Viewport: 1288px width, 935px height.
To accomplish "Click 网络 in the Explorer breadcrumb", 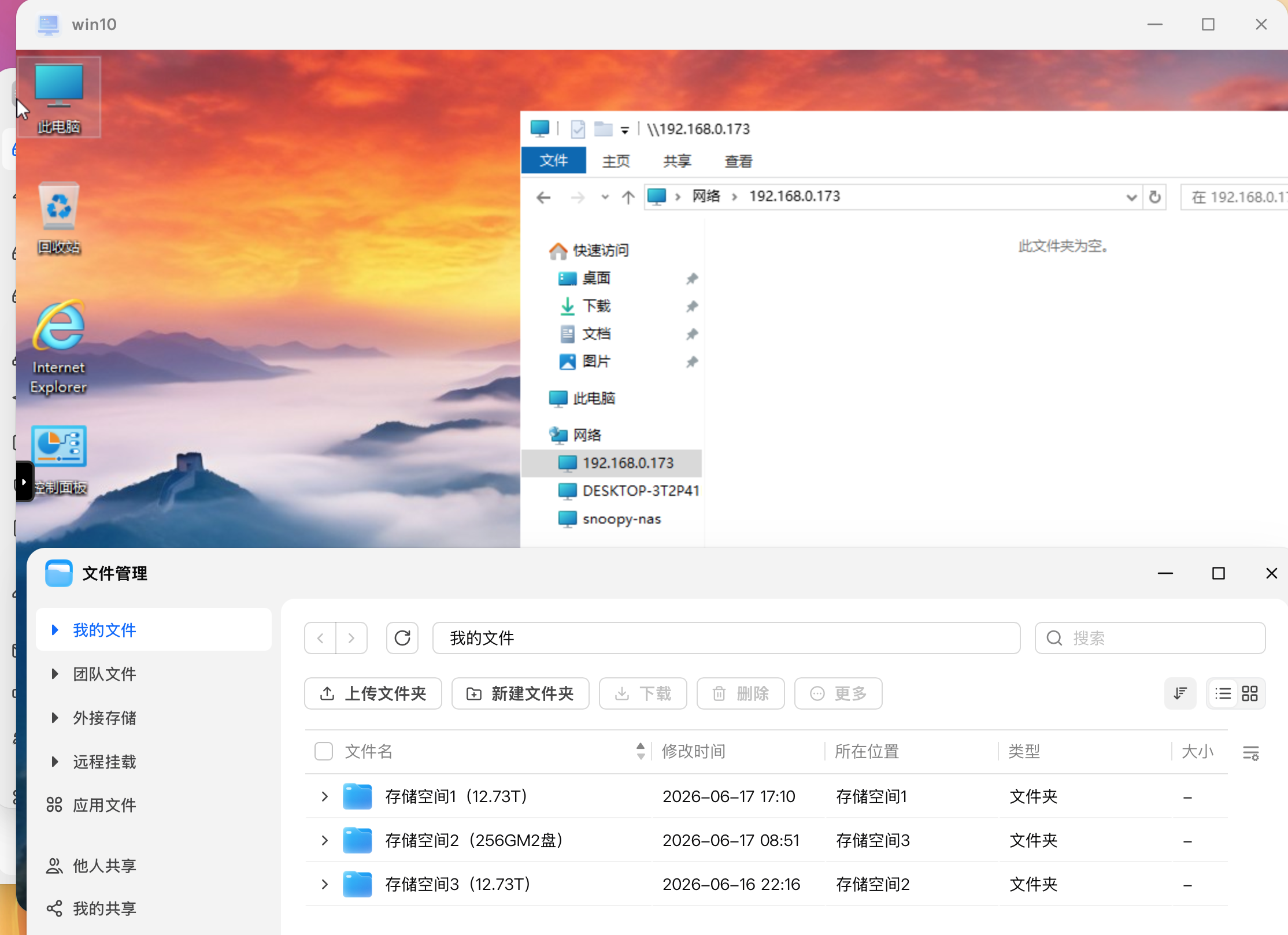I will (706, 196).
